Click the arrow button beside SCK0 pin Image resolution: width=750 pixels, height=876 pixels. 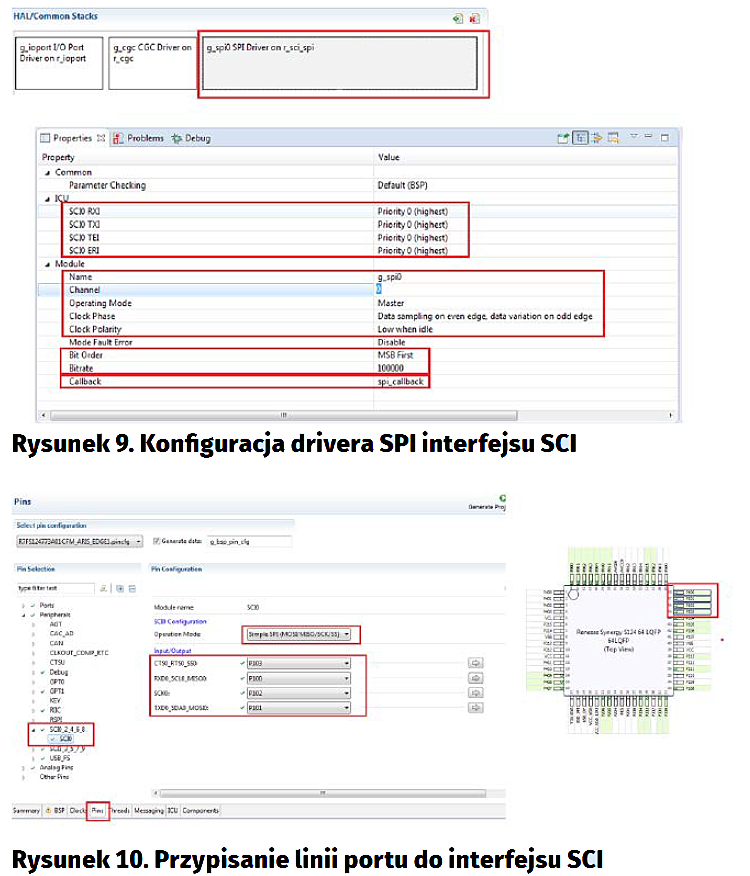pos(476,693)
